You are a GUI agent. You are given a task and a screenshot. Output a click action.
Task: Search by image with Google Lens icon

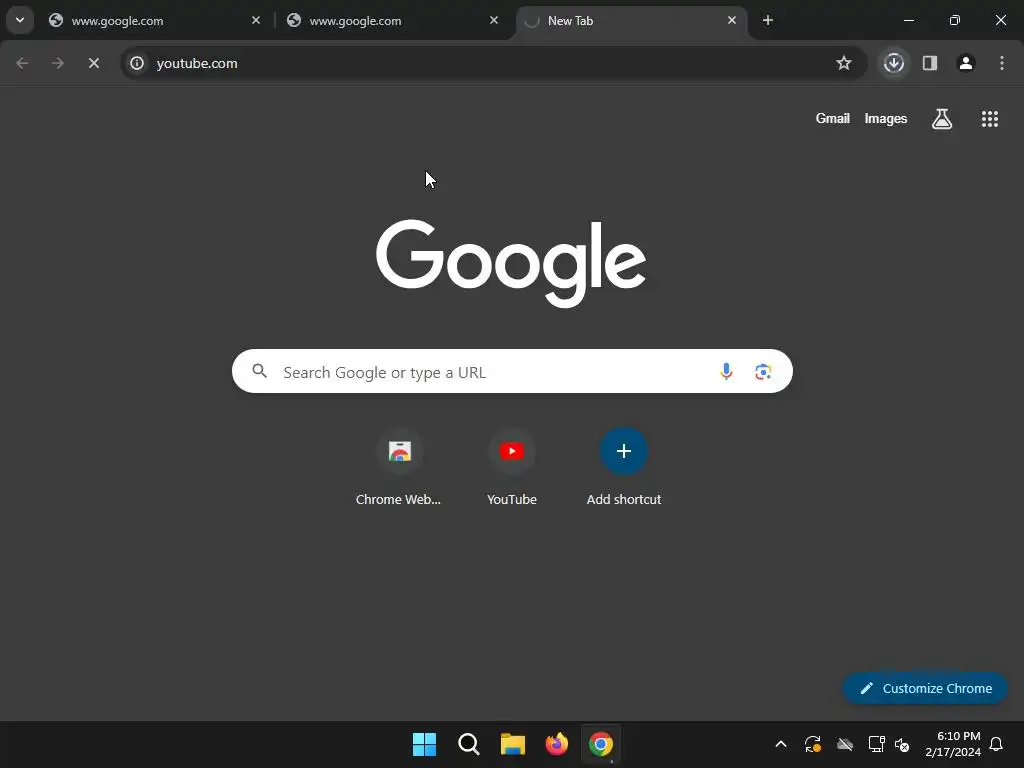[763, 372]
